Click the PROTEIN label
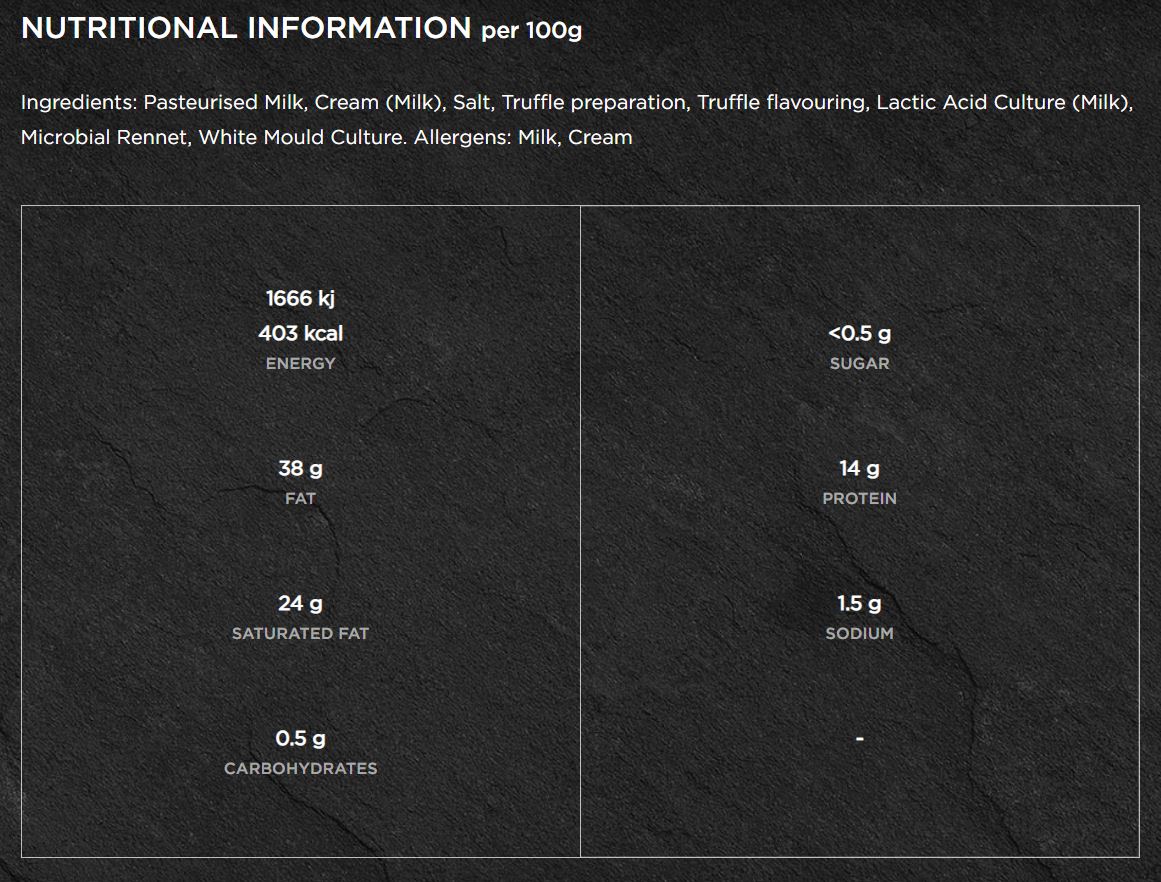This screenshot has height=882, width=1161. [x=859, y=498]
